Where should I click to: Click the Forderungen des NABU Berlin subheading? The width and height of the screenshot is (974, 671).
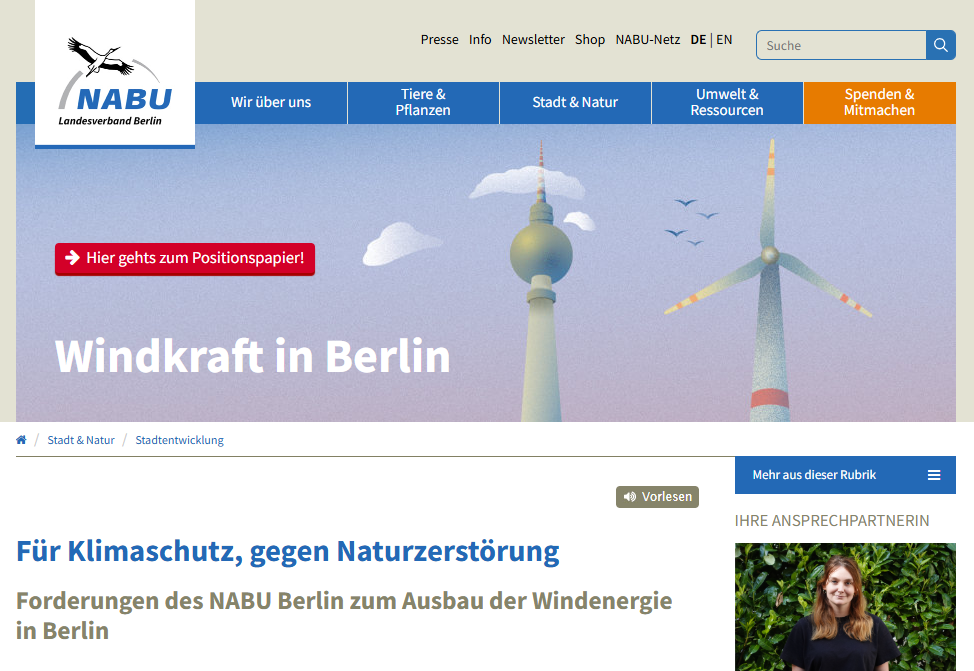point(344,616)
